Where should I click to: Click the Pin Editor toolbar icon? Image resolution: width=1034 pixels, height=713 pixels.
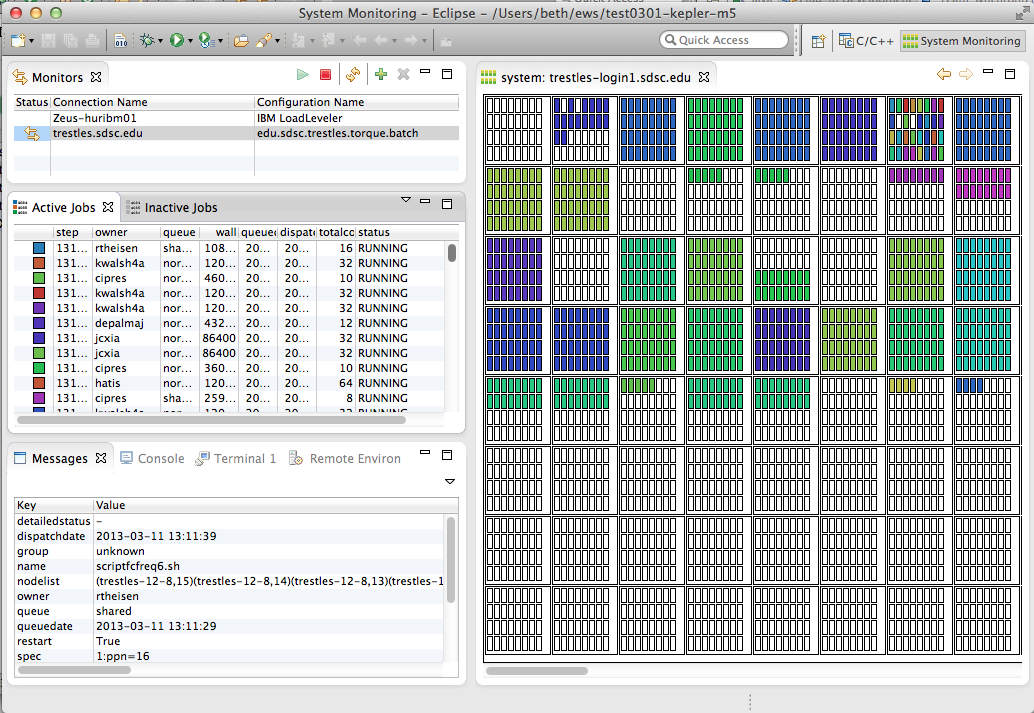[446, 41]
